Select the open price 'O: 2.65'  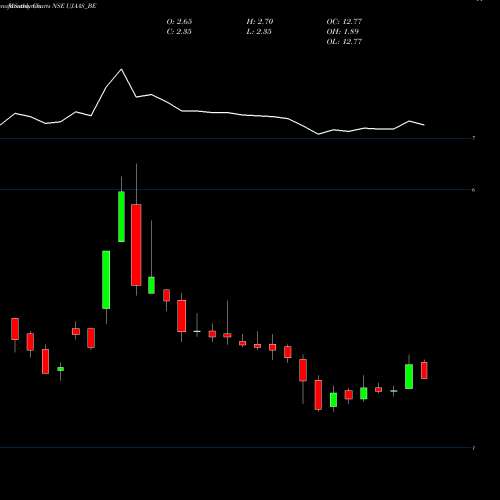click(179, 22)
